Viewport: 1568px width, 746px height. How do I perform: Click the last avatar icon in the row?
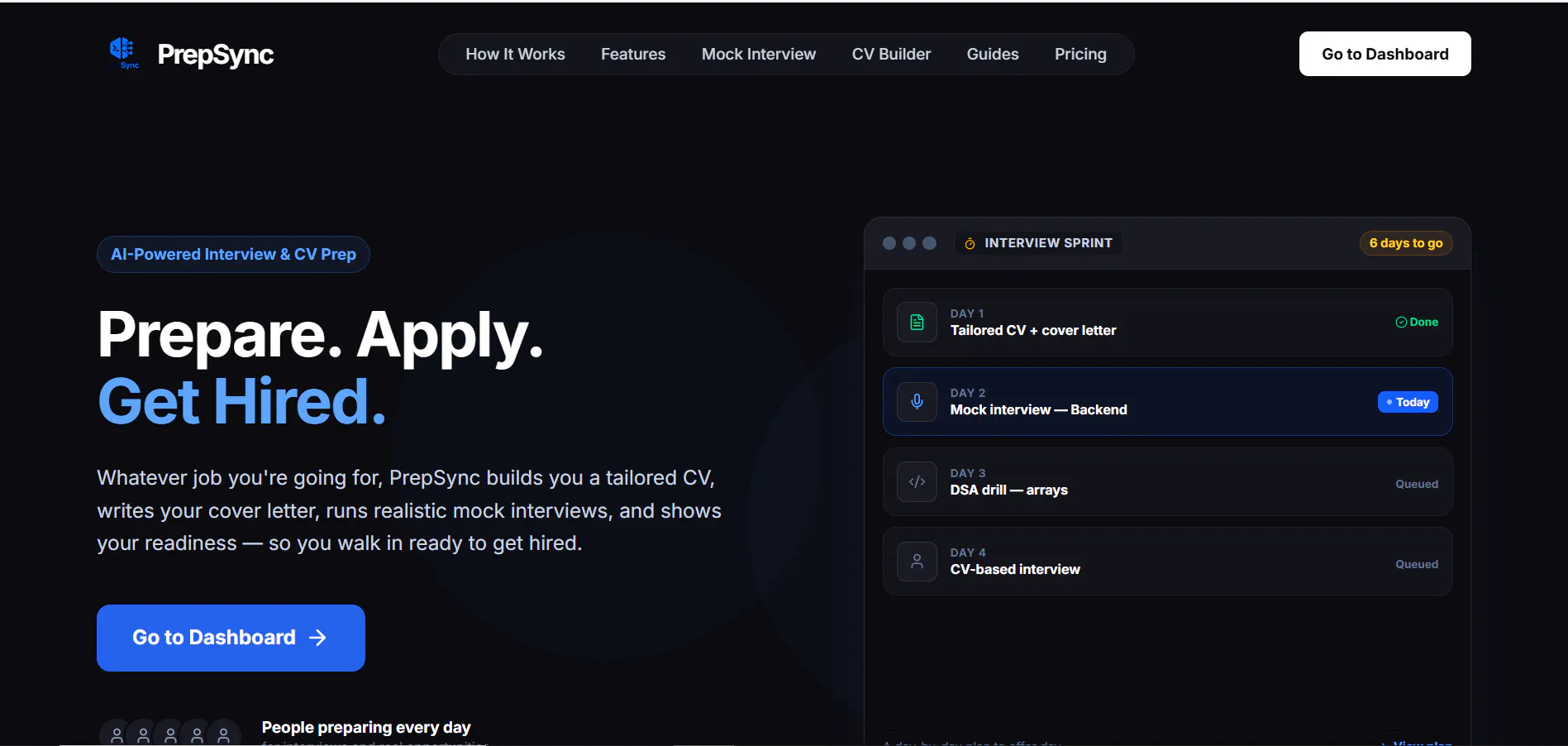pyautogui.click(x=223, y=734)
